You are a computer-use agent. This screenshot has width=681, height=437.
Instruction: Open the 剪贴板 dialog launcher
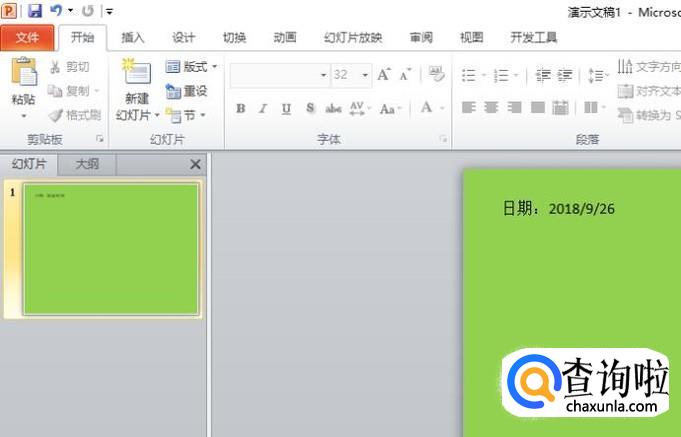click(x=100, y=139)
